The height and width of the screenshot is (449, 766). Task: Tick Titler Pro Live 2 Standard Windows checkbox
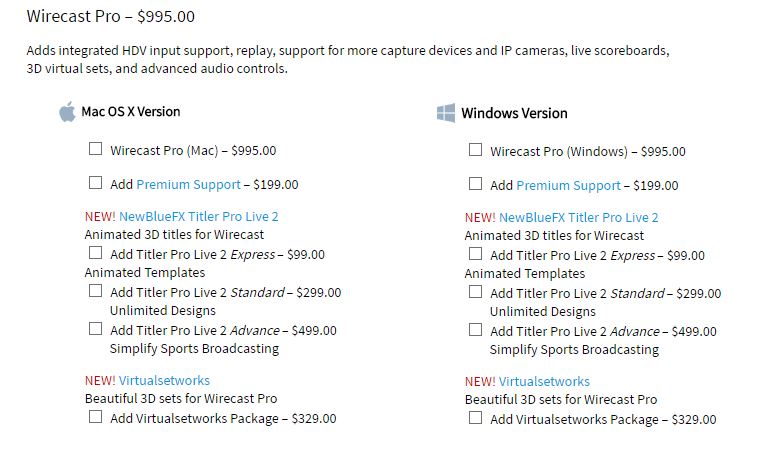(x=476, y=292)
